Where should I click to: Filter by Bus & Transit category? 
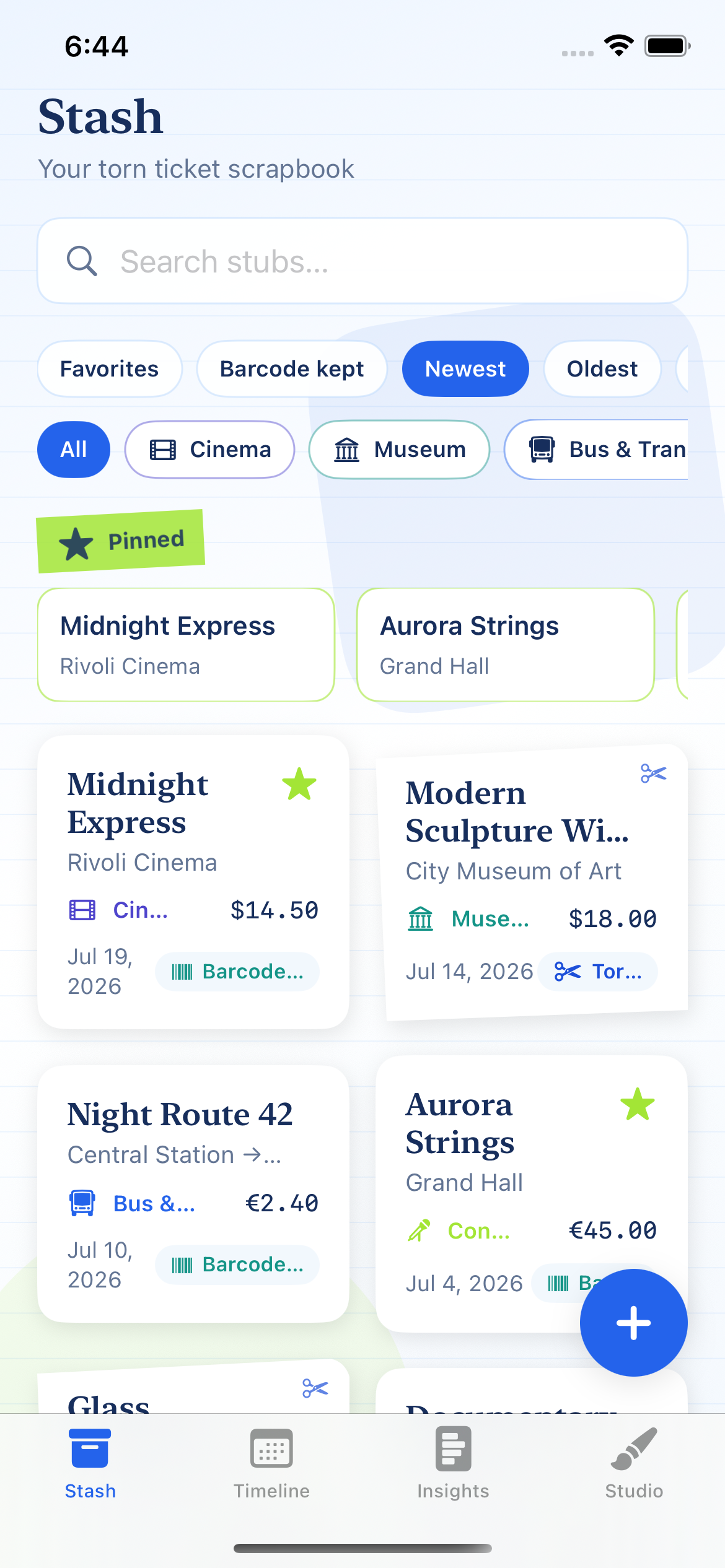point(597,450)
